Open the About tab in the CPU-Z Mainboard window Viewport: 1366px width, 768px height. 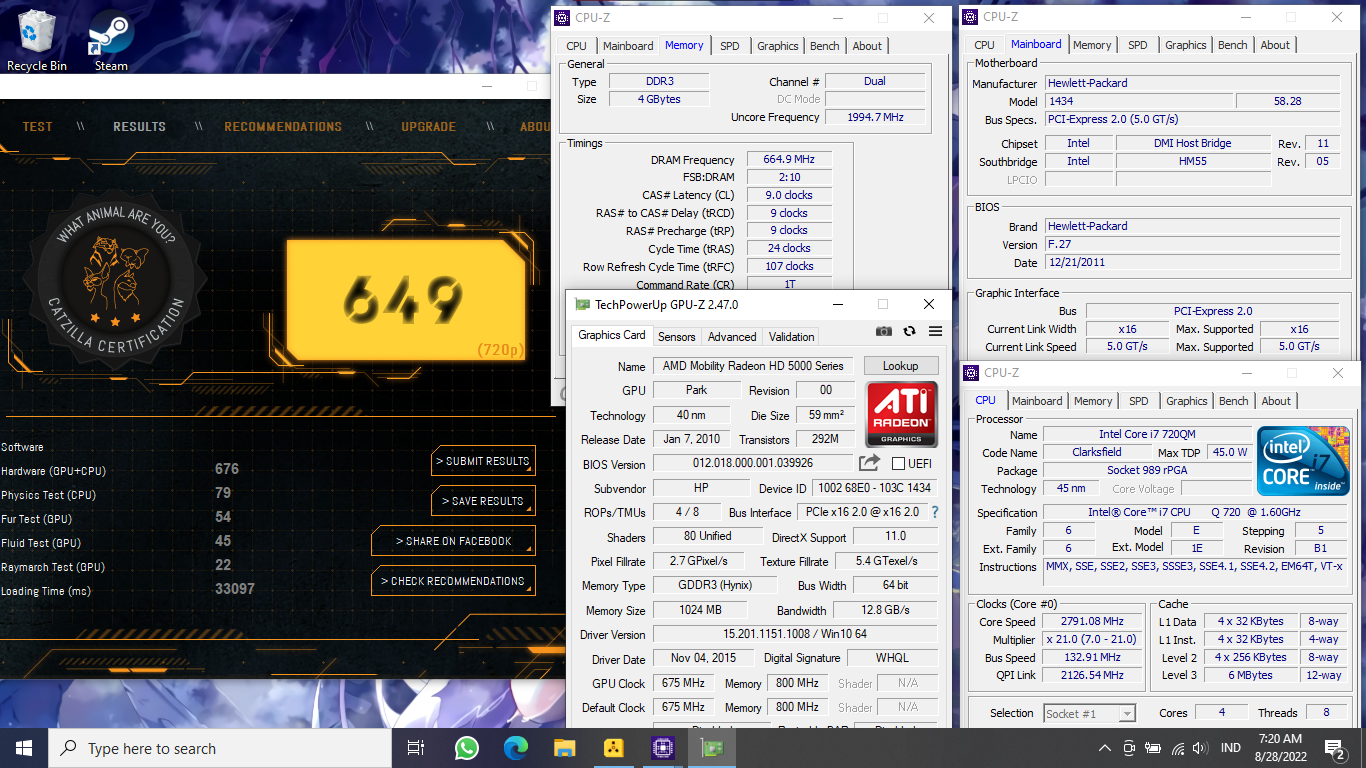pyautogui.click(x=1275, y=45)
